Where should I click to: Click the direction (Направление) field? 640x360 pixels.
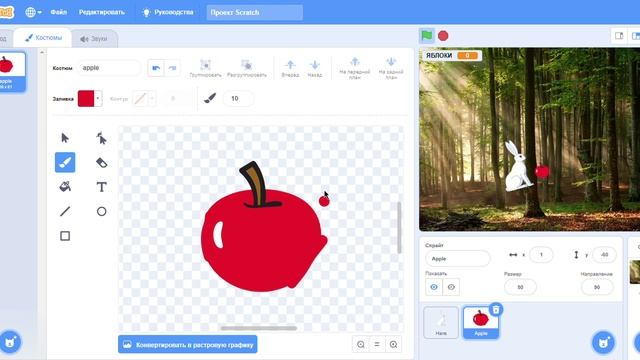597,287
